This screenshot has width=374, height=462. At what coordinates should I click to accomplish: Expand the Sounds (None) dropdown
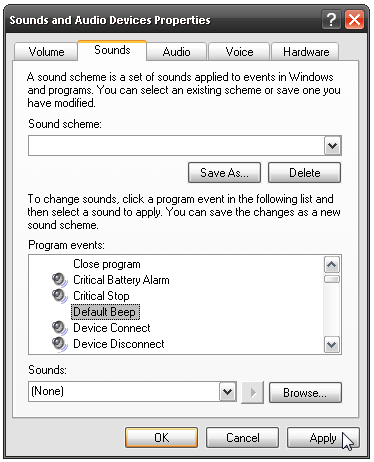[228, 391]
